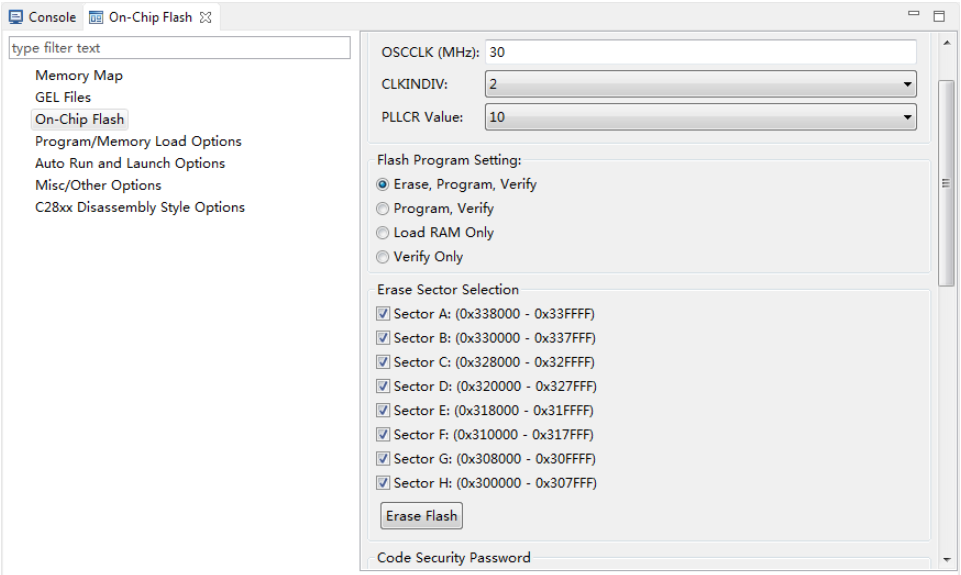Open Program/Memory Load Options
The width and height of the screenshot is (961, 575).
(138, 142)
